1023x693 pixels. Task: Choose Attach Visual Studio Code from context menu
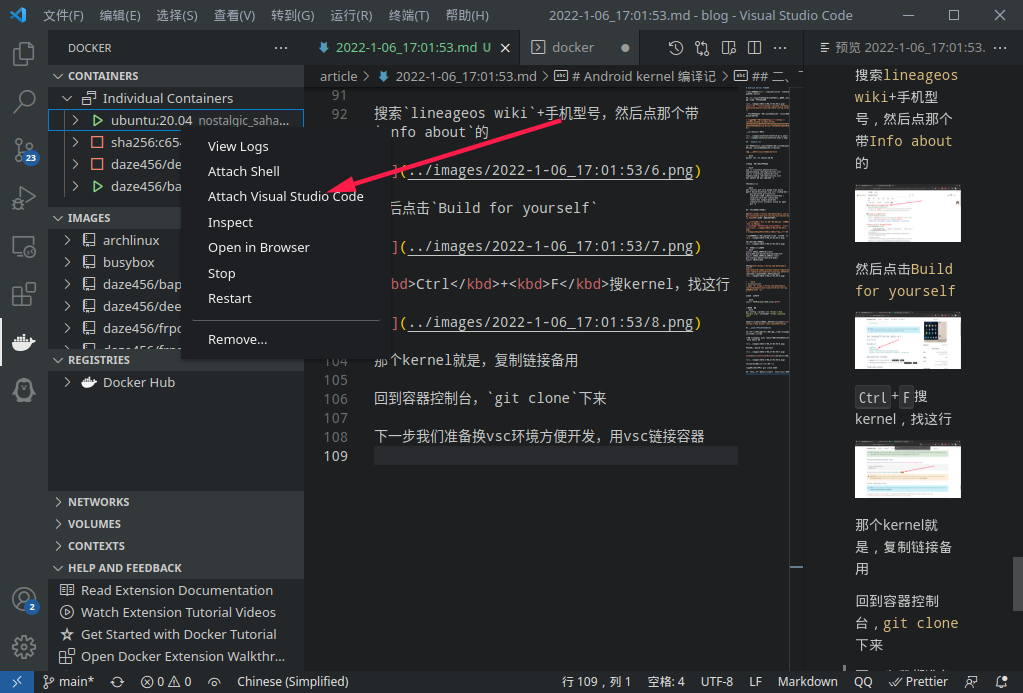pyautogui.click(x=285, y=197)
